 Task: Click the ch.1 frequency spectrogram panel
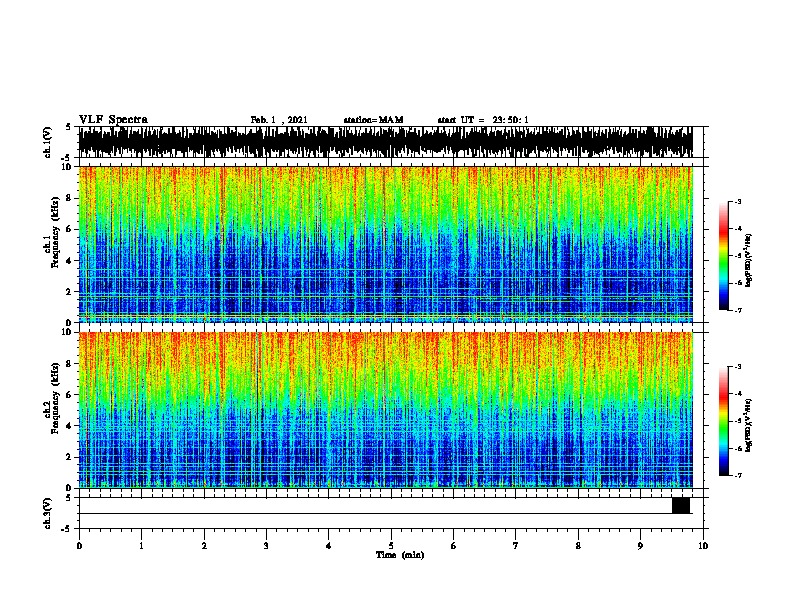point(385,244)
